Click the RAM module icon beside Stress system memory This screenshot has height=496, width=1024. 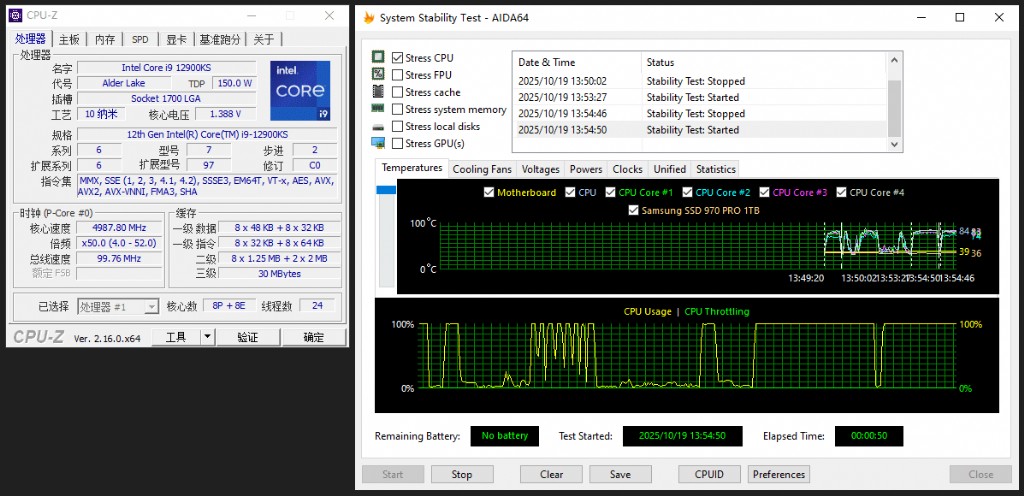[x=378, y=109]
